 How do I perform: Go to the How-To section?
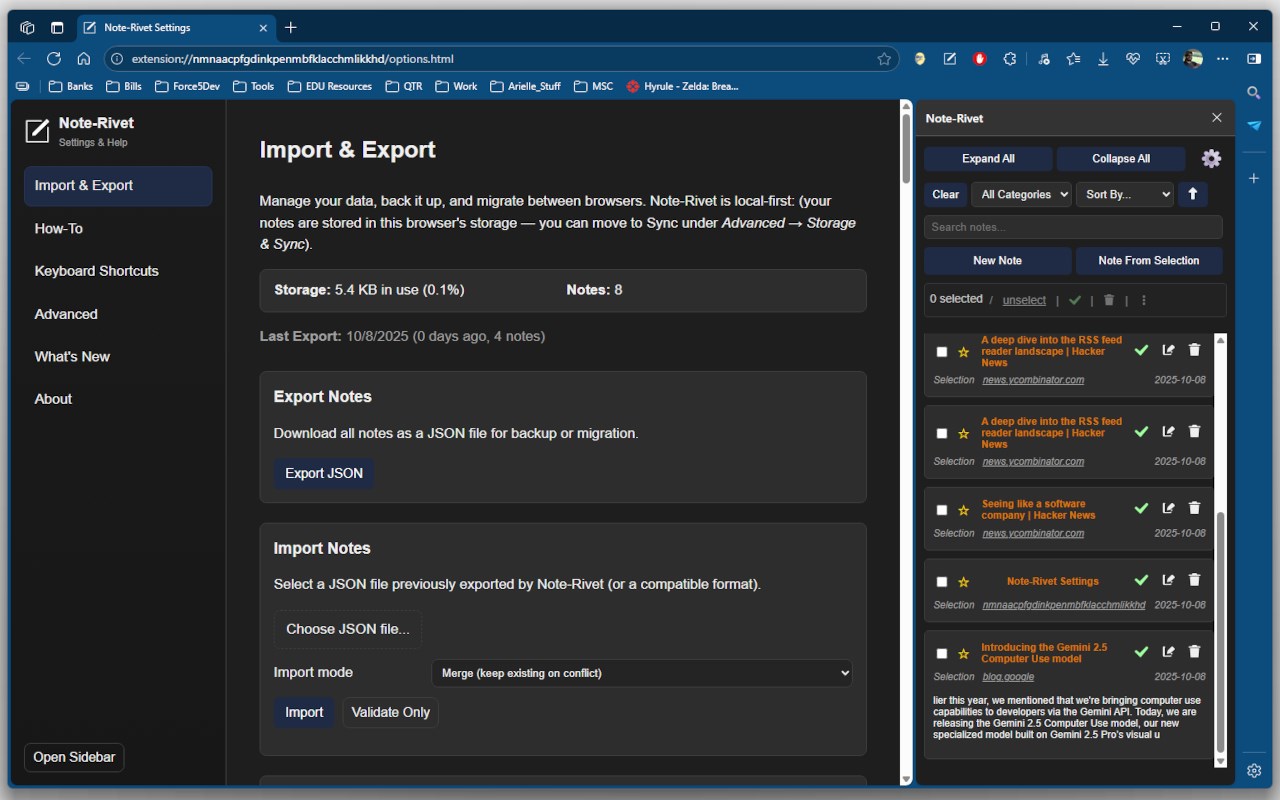(x=118, y=229)
